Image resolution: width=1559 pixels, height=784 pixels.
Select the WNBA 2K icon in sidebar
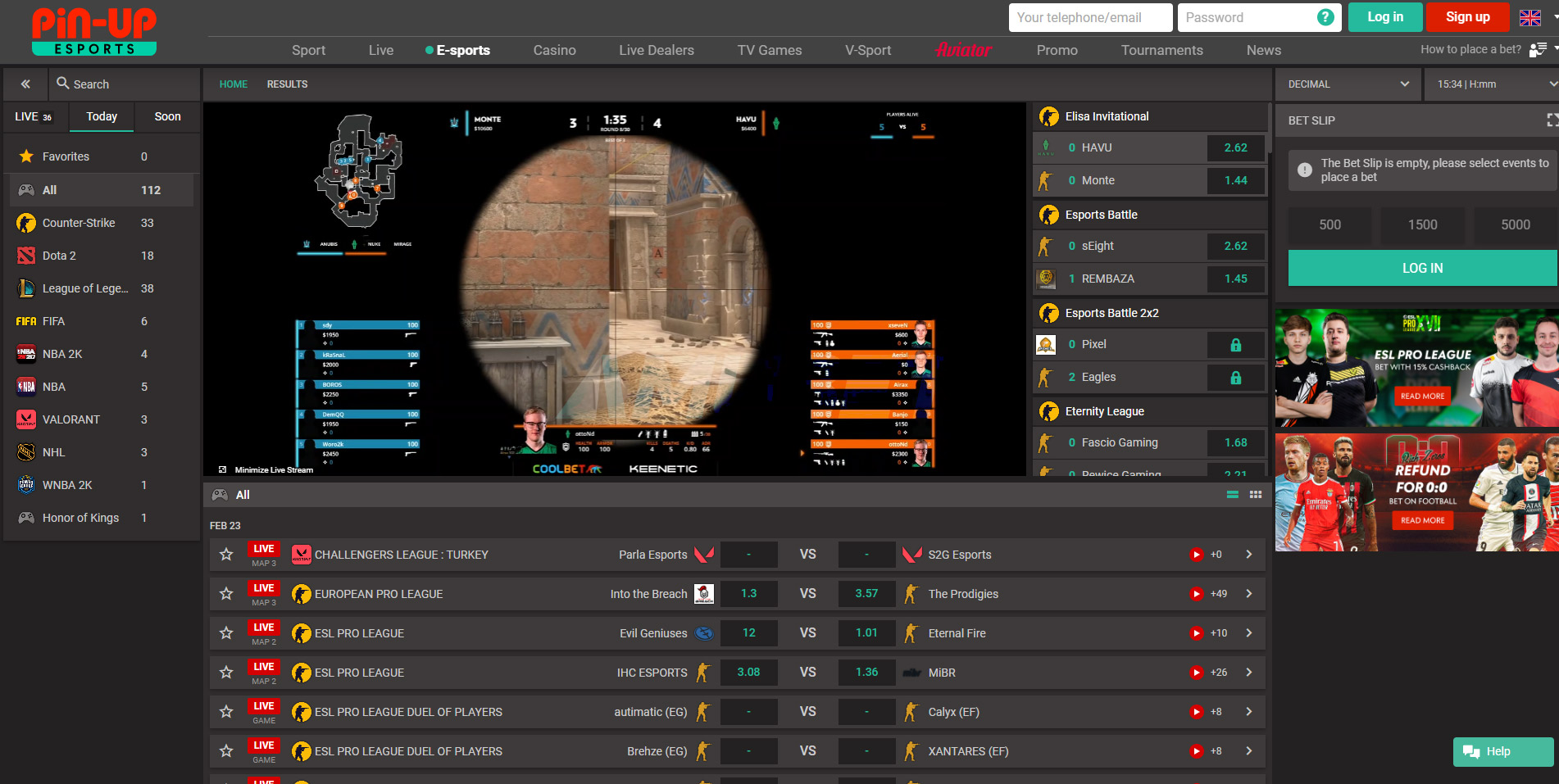[26, 485]
